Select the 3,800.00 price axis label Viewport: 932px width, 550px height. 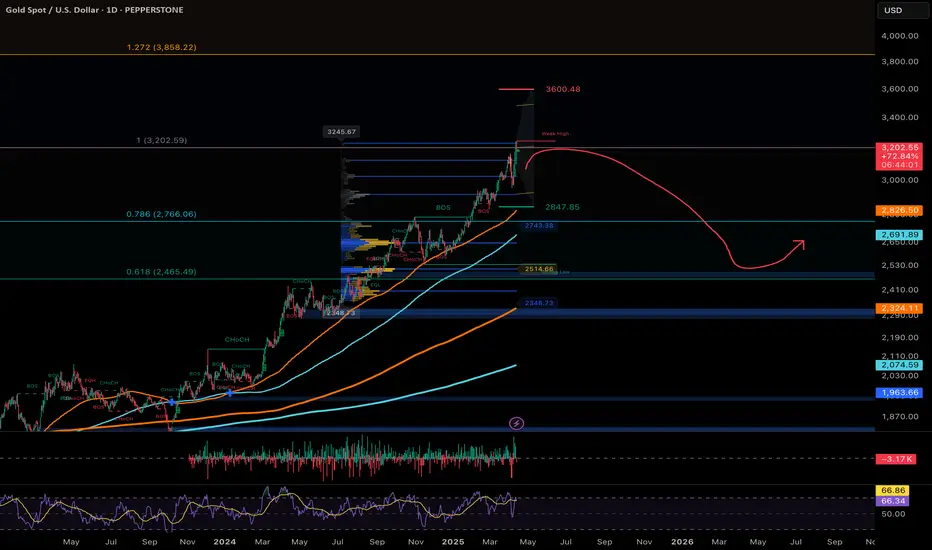900,62
